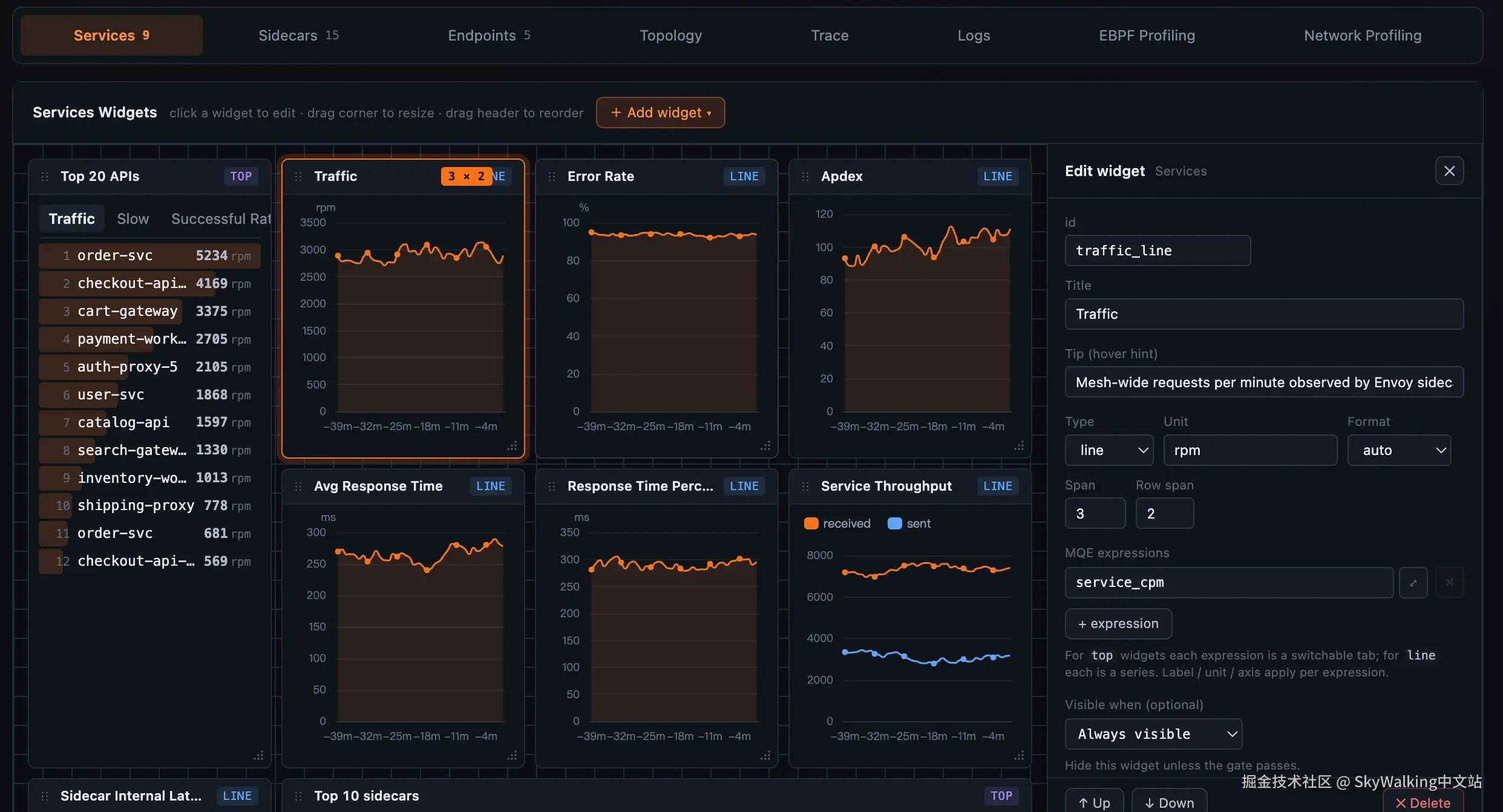Grab the drag handle of Error Rate widget
Screen dimensions: 1503x812
[552, 177]
